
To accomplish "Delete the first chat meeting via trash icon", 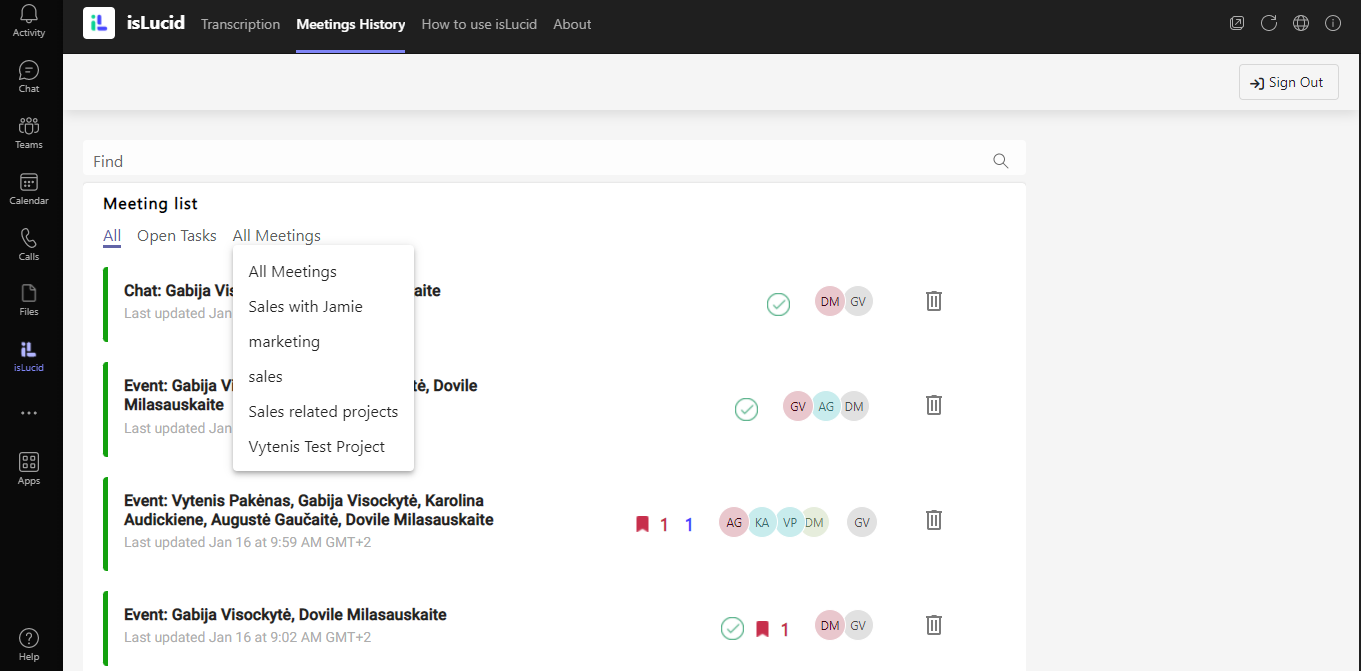I will pos(933,300).
